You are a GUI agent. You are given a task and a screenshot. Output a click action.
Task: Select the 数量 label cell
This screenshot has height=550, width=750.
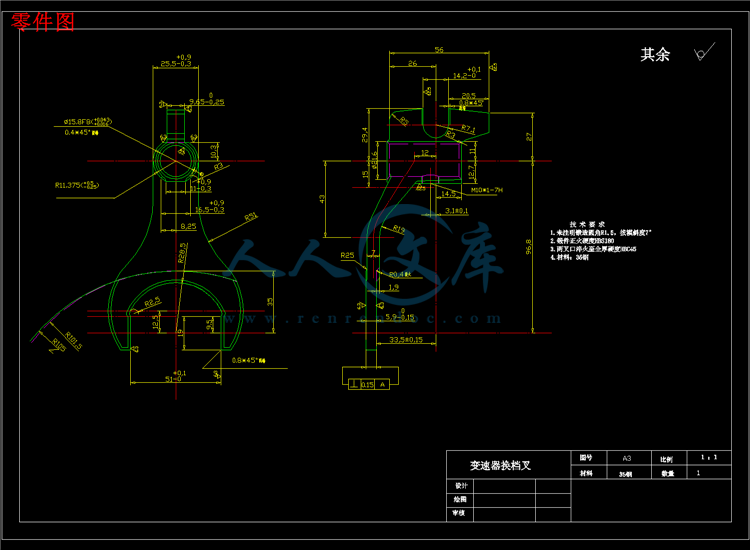tap(668, 473)
